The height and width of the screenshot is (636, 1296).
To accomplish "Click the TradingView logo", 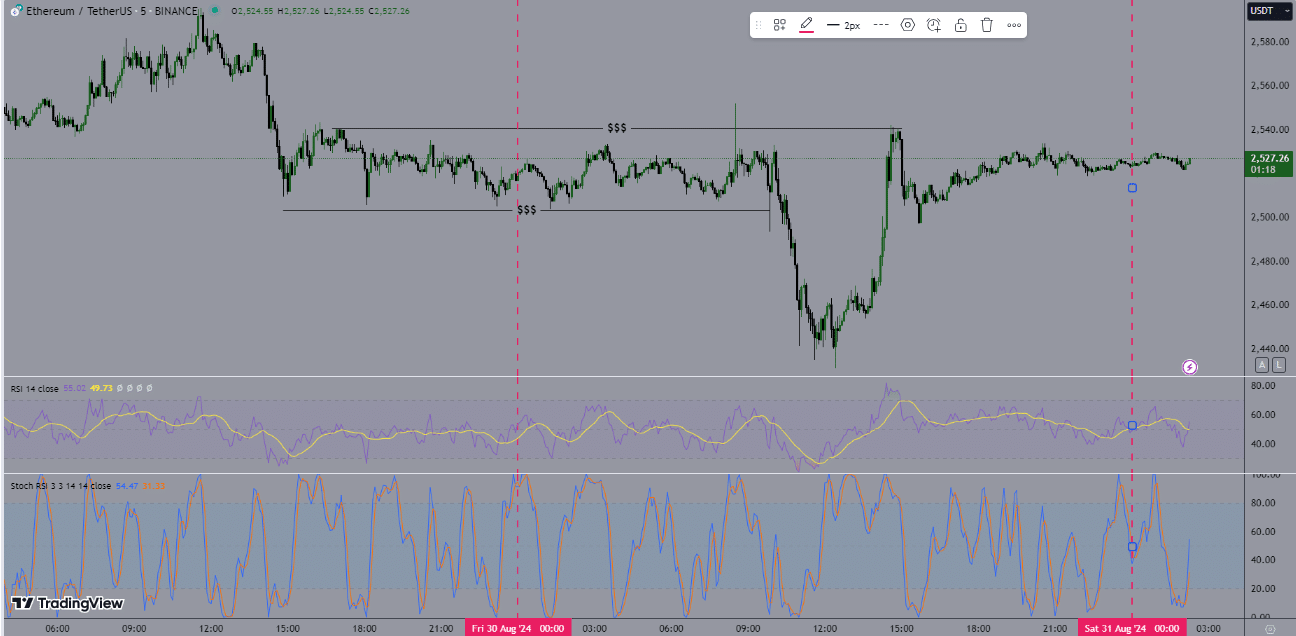I will tap(67, 603).
